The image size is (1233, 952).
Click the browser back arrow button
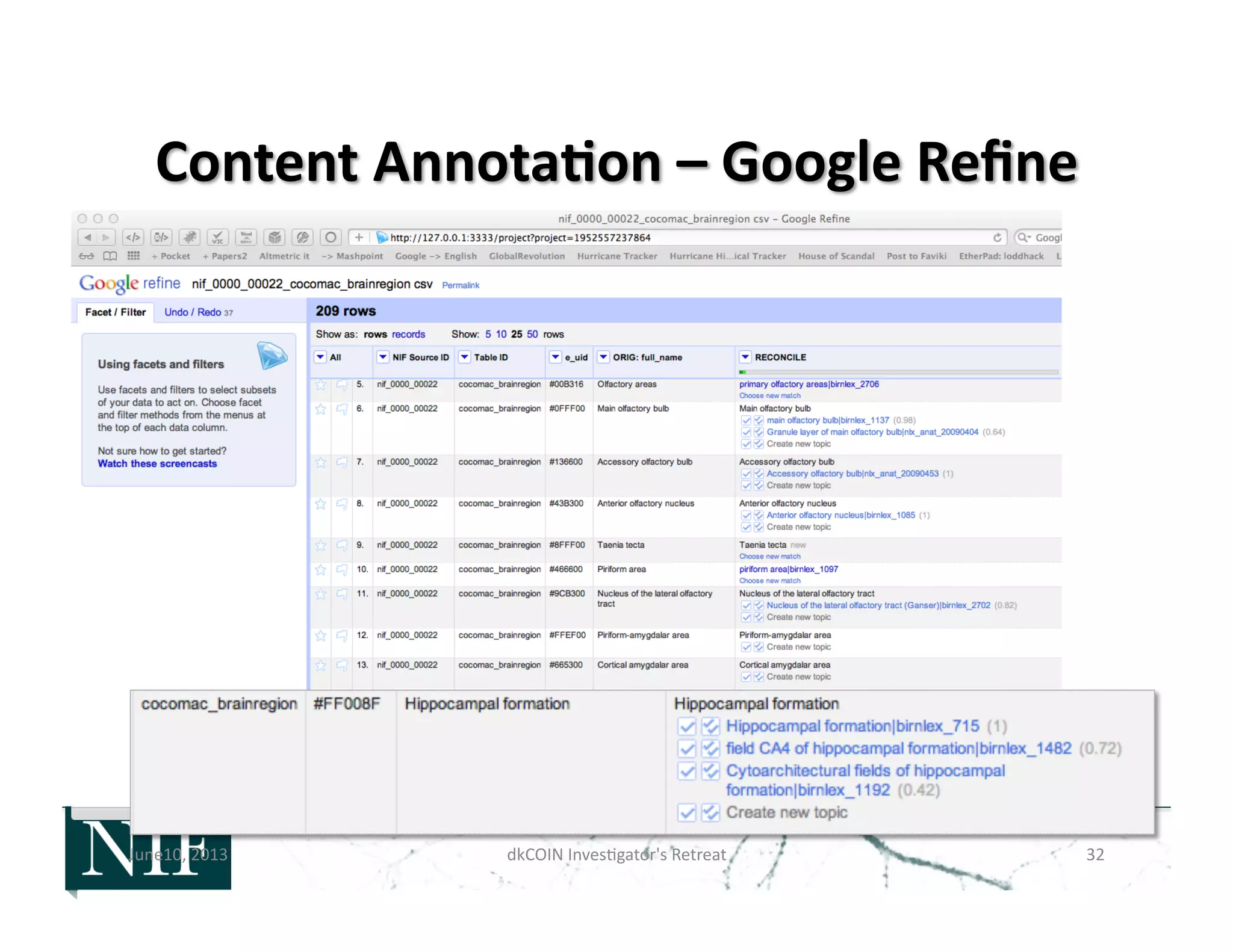coord(88,238)
